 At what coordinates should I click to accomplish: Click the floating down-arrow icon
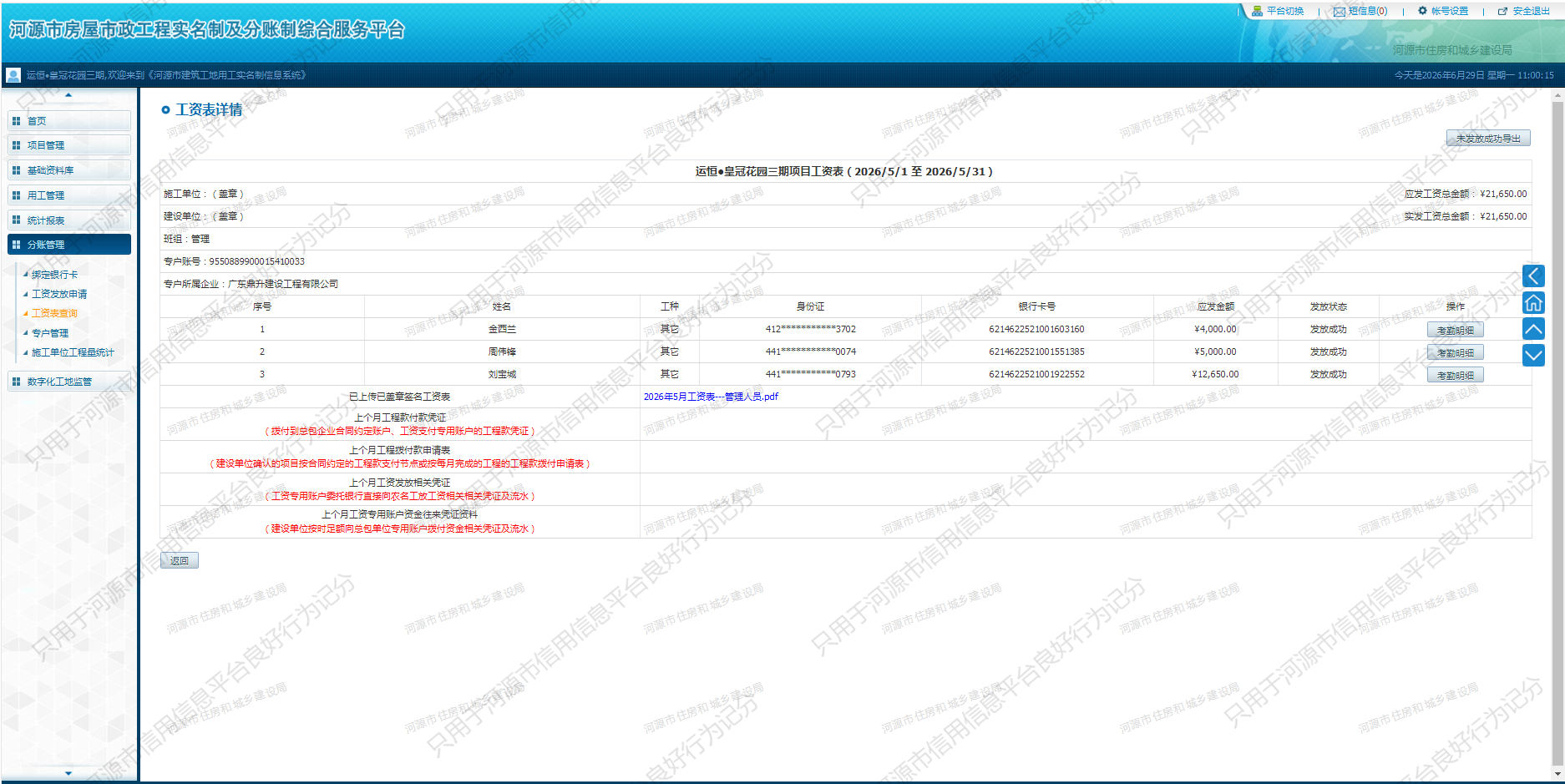pos(1533,356)
